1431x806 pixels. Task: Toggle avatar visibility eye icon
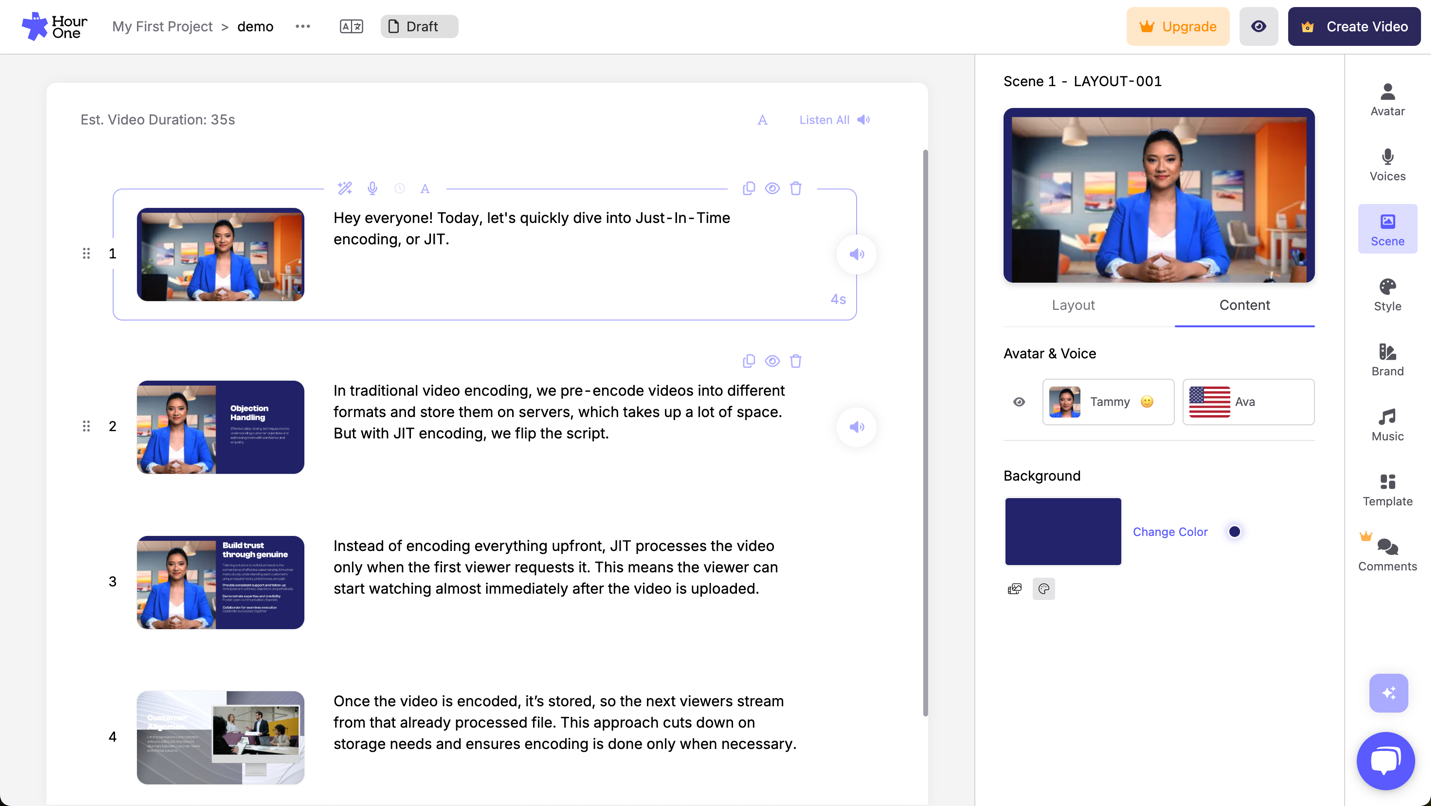[1019, 402]
